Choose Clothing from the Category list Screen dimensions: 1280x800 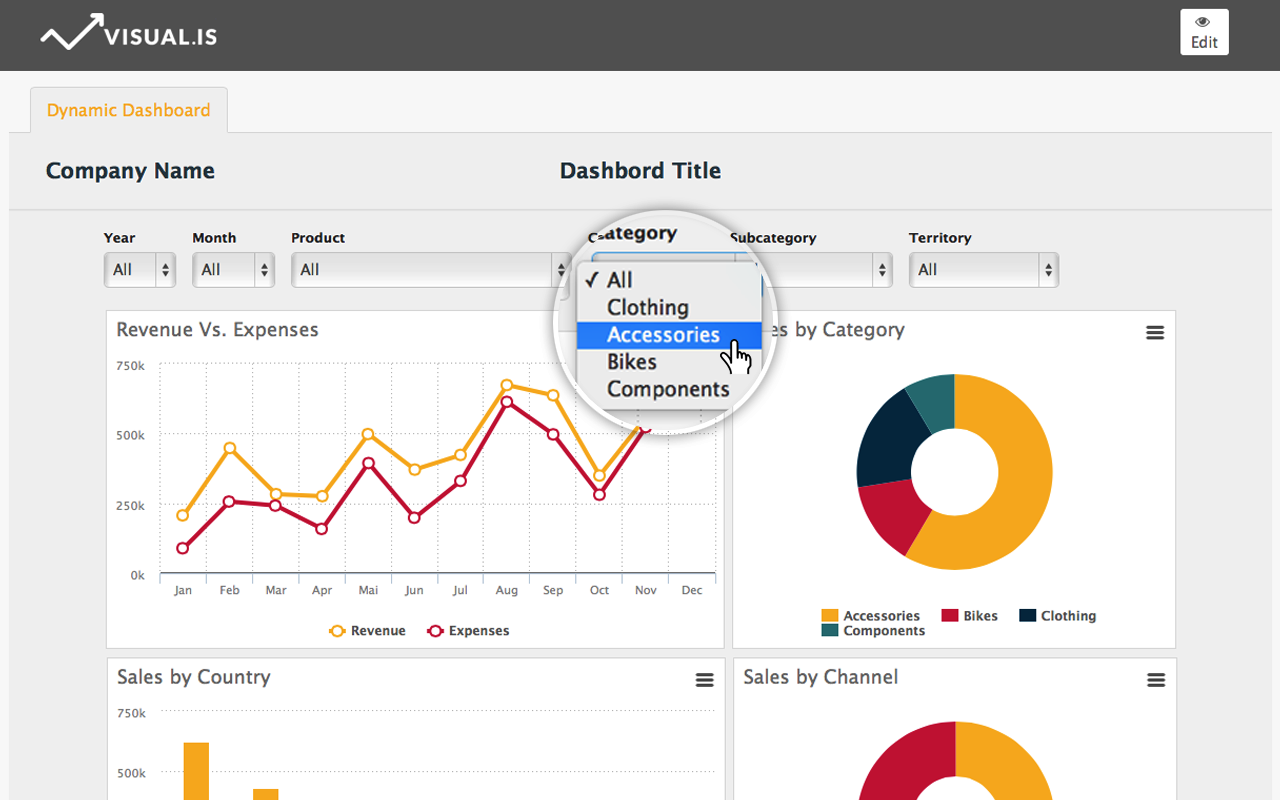tap(669, 307)
